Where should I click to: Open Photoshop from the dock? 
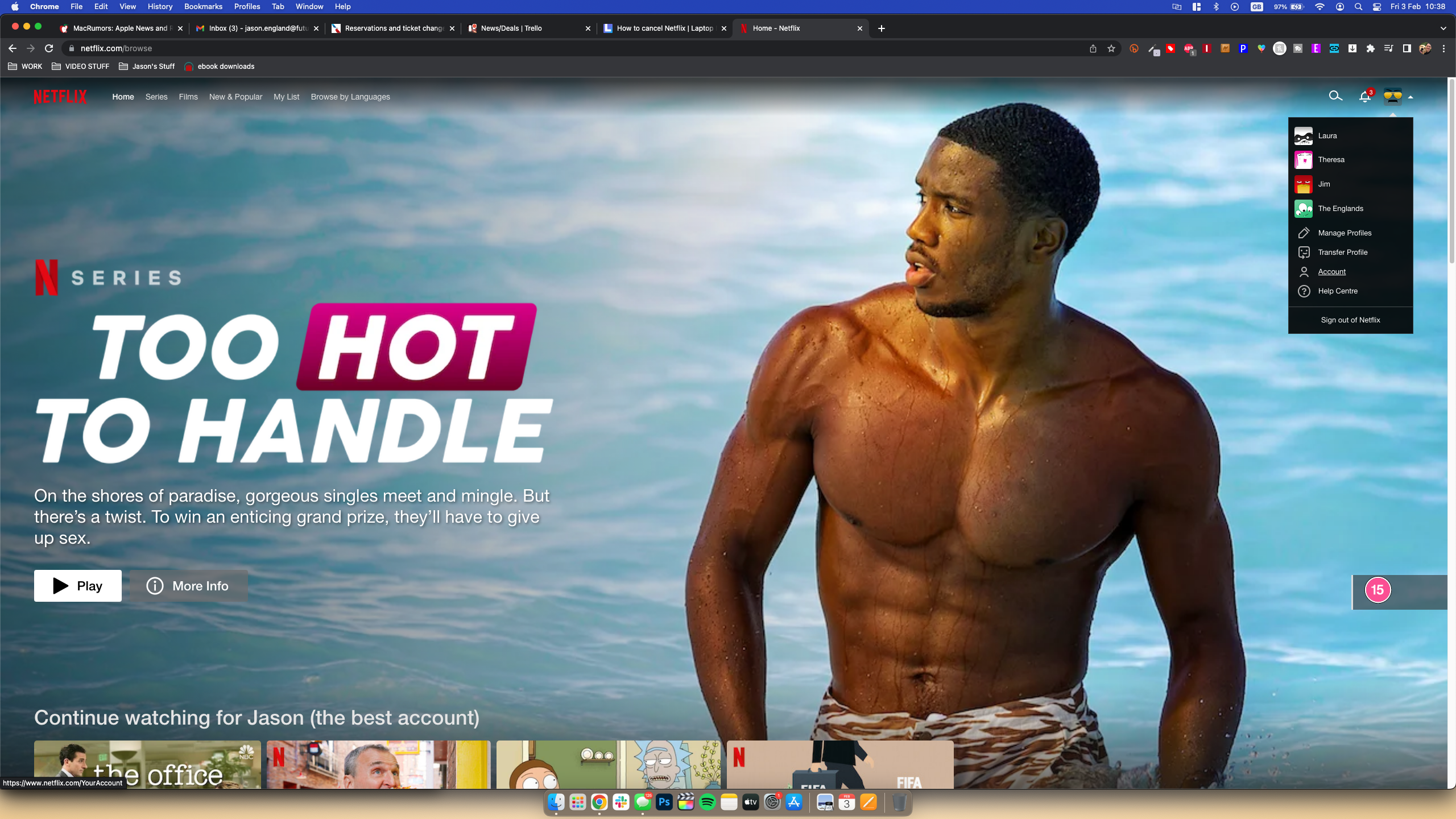coord(664,803)
